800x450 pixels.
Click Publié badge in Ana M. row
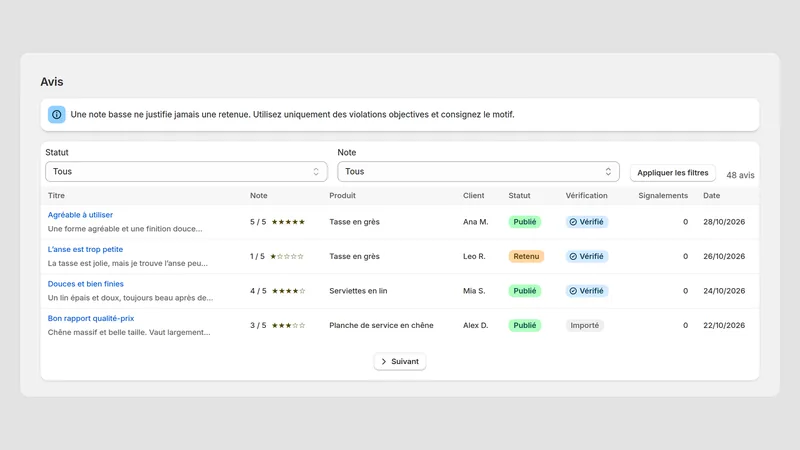click(524, 222)
